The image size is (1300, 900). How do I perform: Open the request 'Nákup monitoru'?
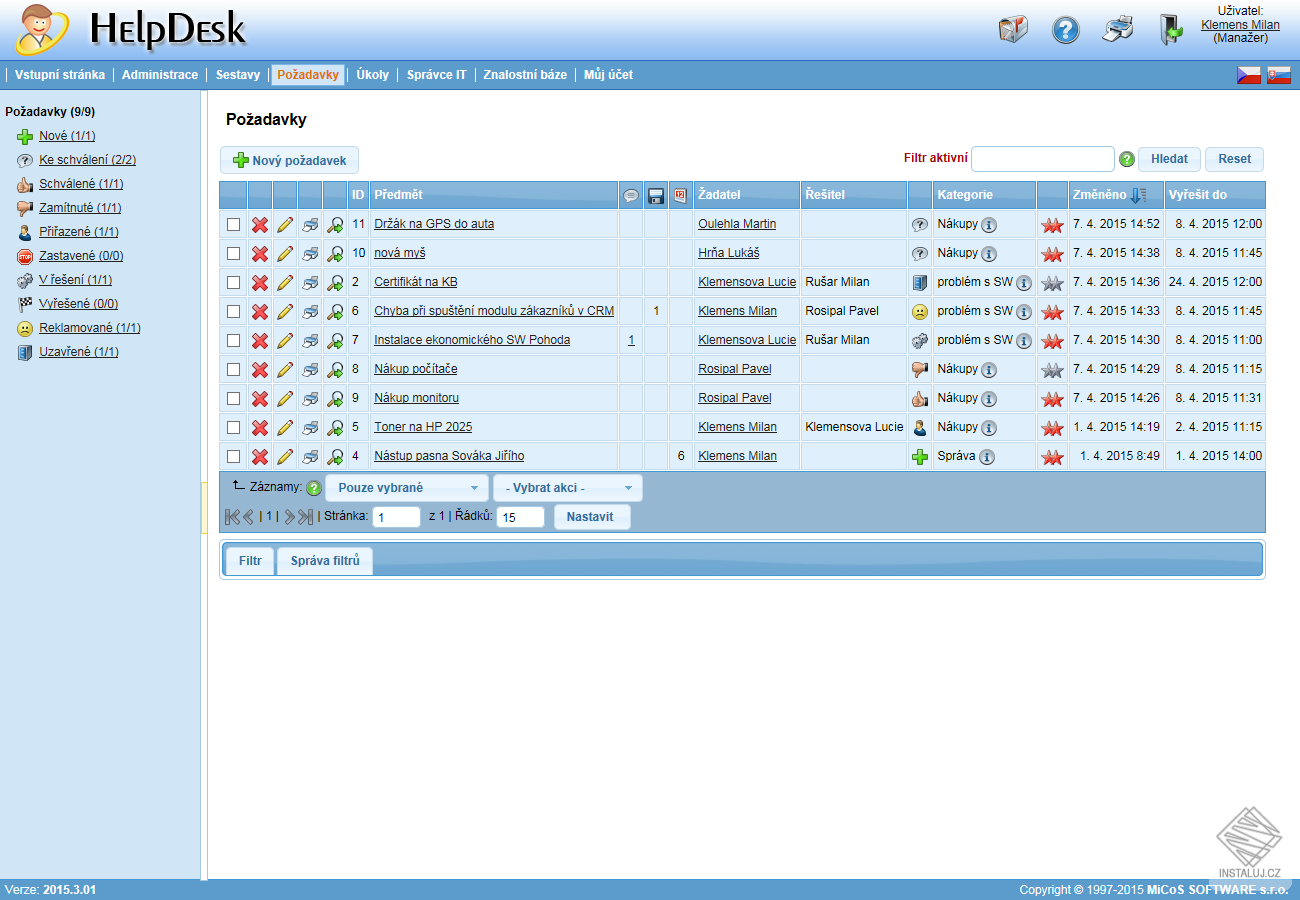point(416,398)
